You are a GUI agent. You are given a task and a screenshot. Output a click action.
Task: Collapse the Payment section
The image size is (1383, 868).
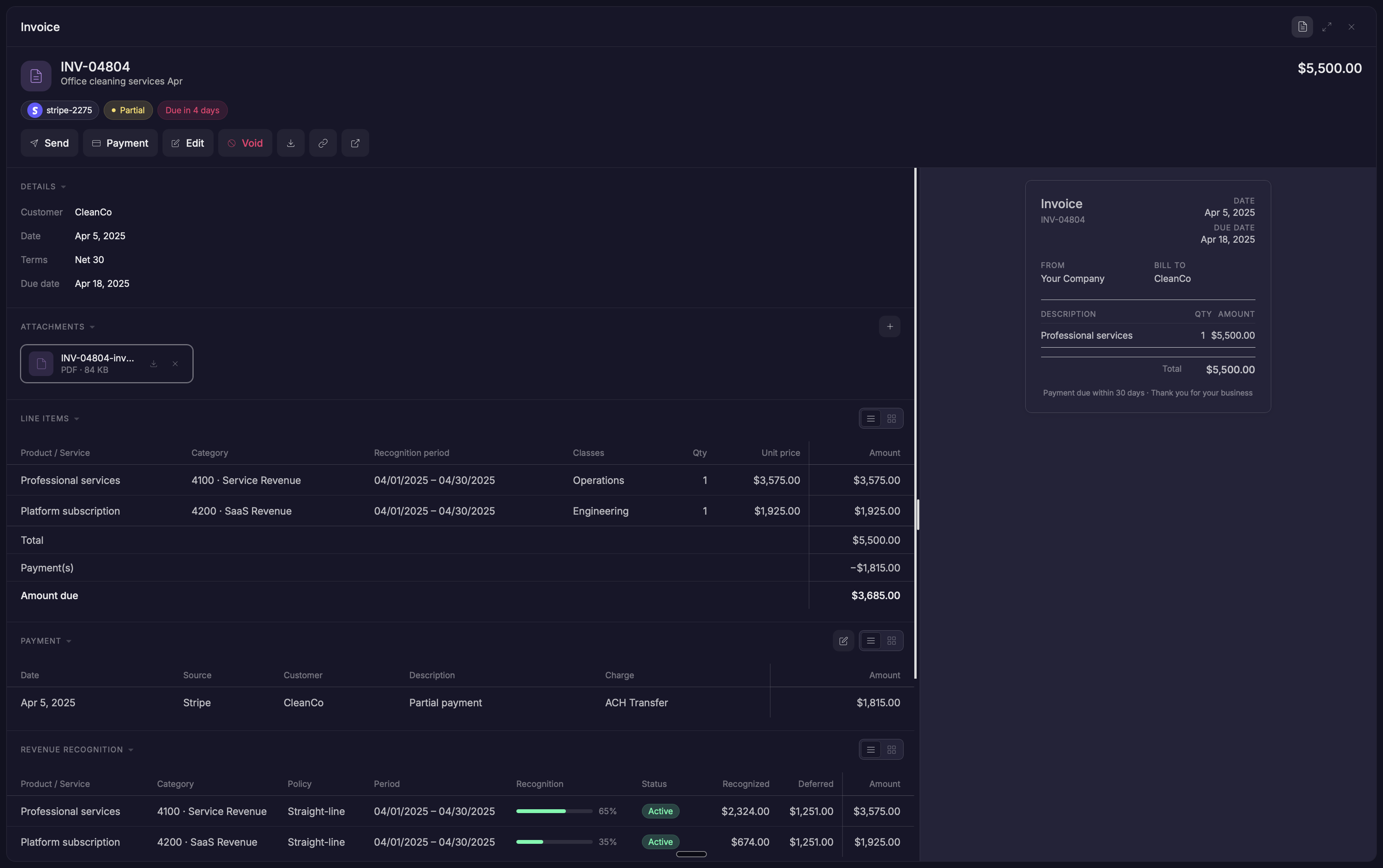tap(46, 641)
